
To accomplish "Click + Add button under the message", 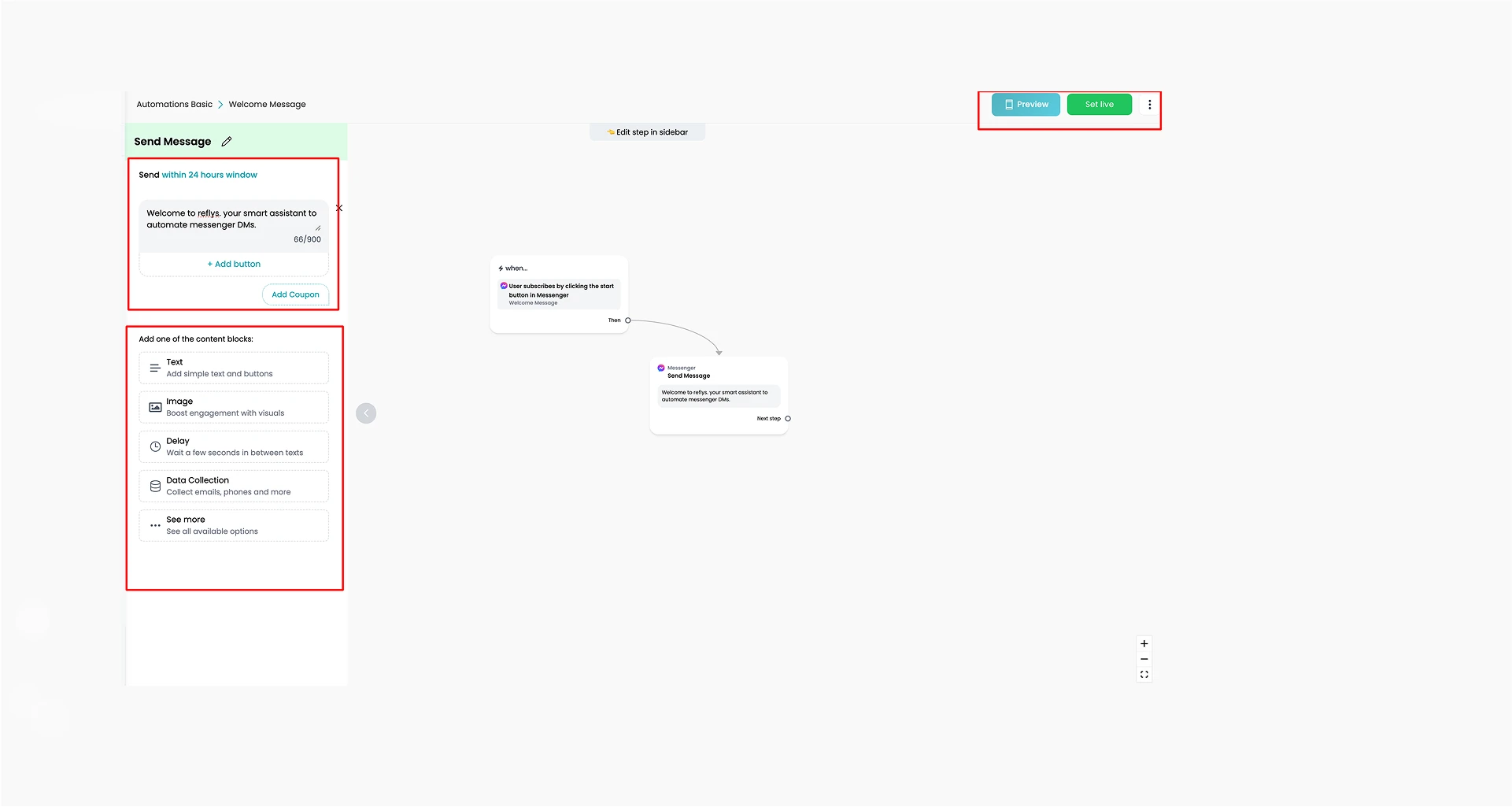I will 234,265.
